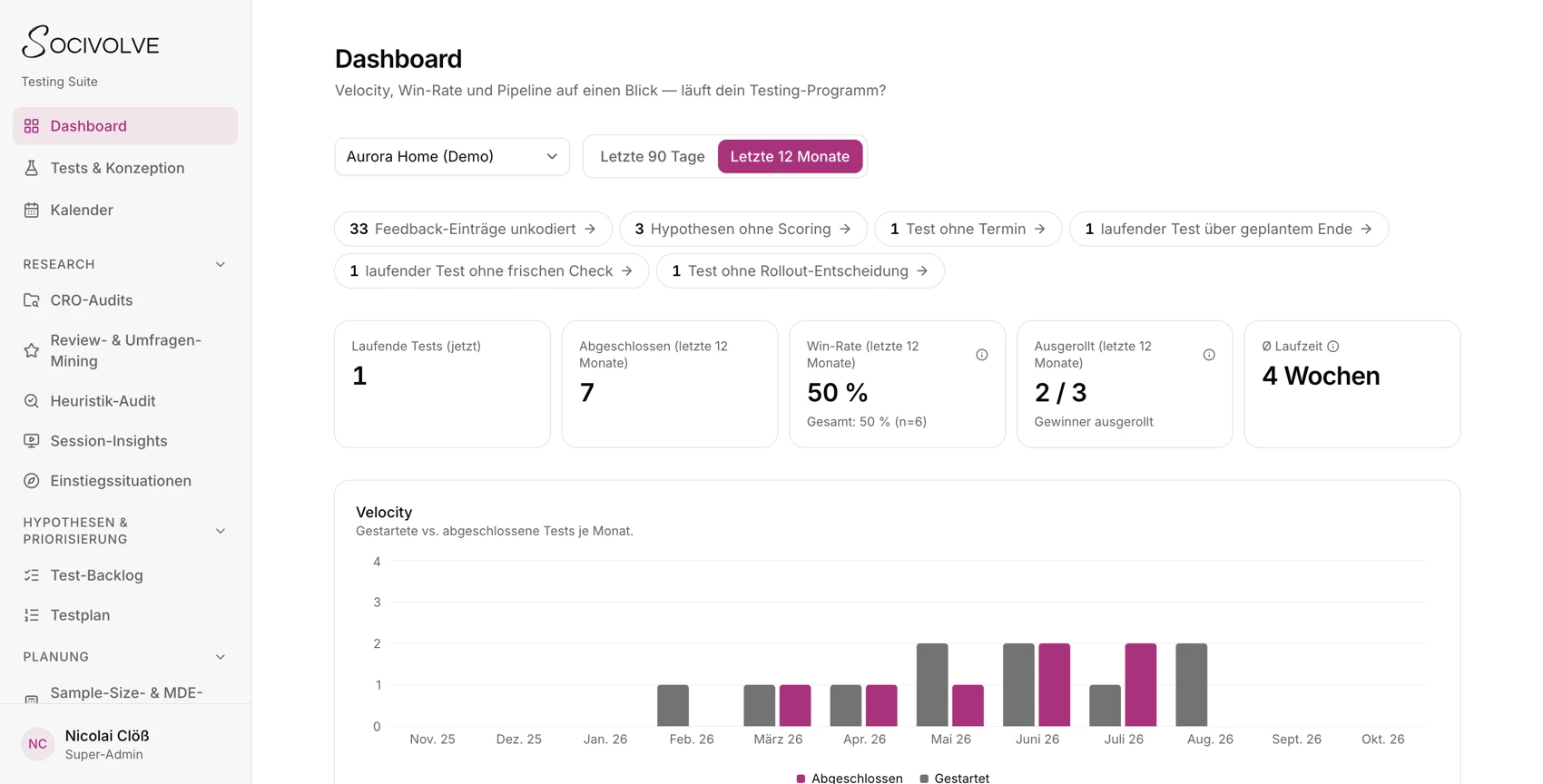The width and height of the screenshot is (1543, 784).
Task: Click the flask icon for Tests & Konzeption
Action: tap(32, 168)
